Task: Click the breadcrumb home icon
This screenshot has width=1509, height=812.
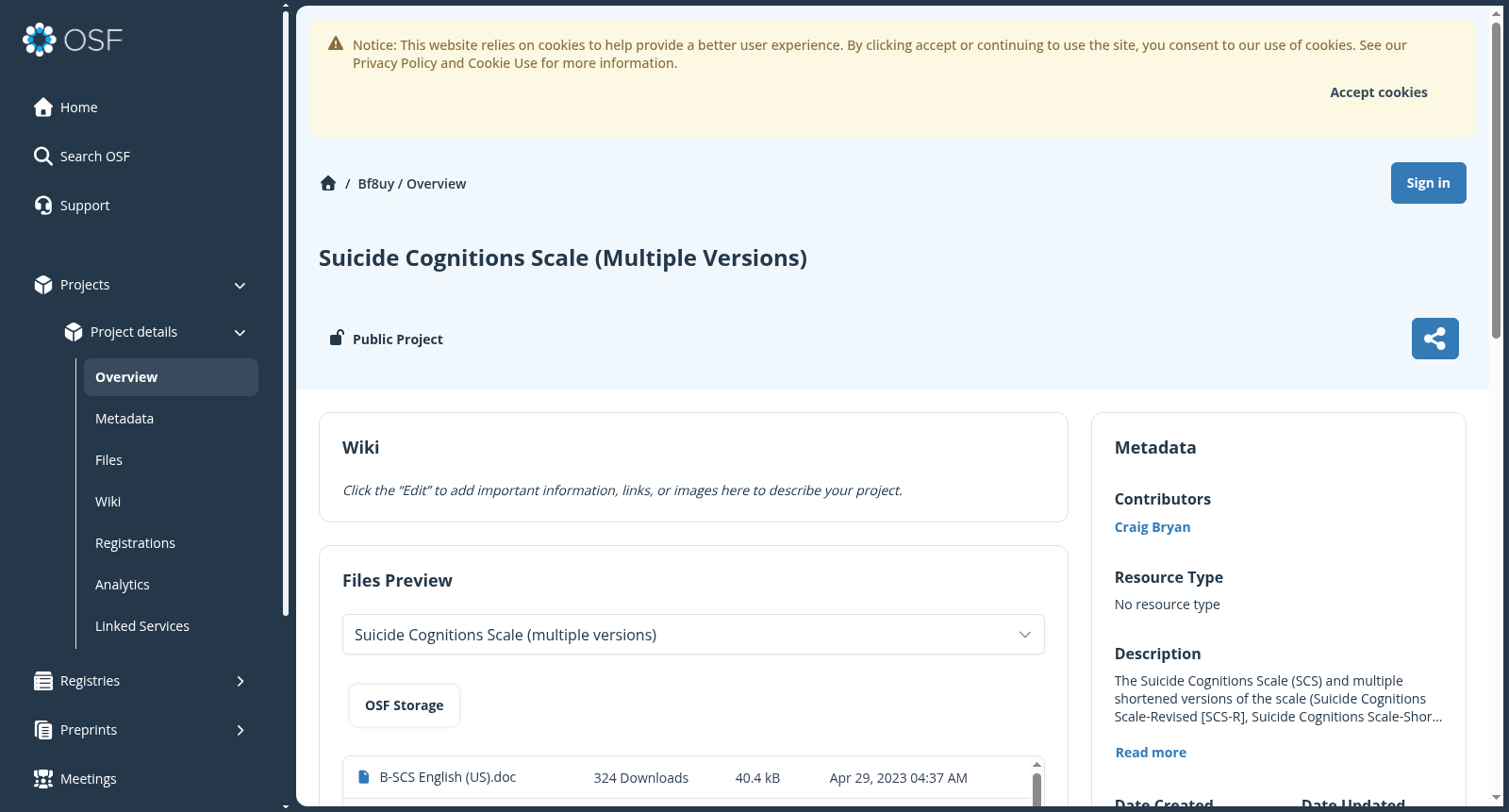Action: [328, 184]
